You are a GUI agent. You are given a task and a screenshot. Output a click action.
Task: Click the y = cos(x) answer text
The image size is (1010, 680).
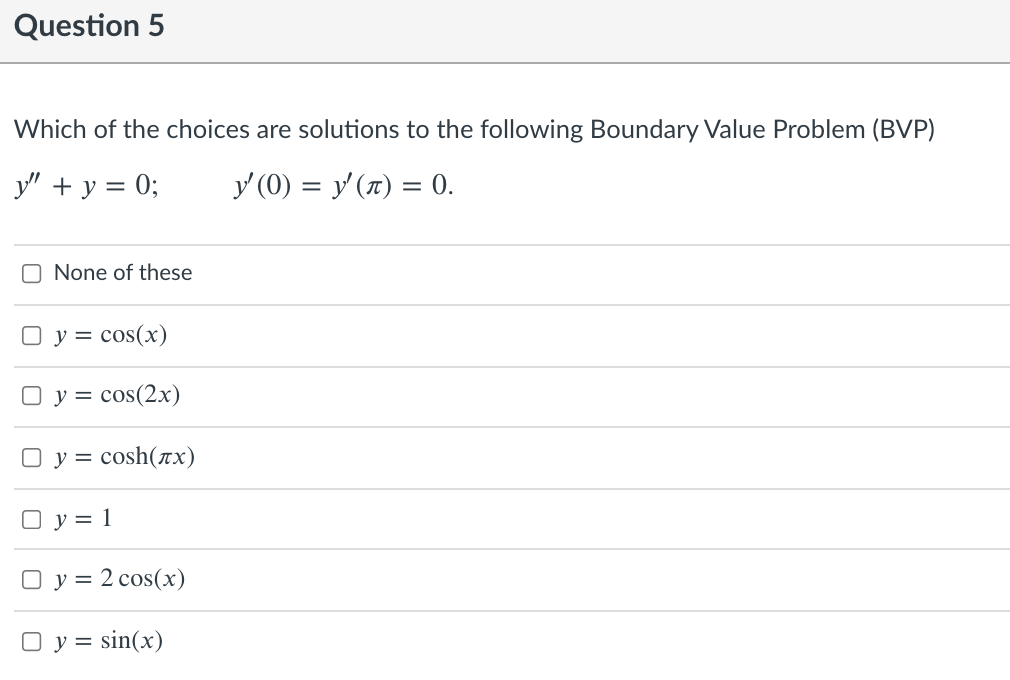click(x=110, y=335)
